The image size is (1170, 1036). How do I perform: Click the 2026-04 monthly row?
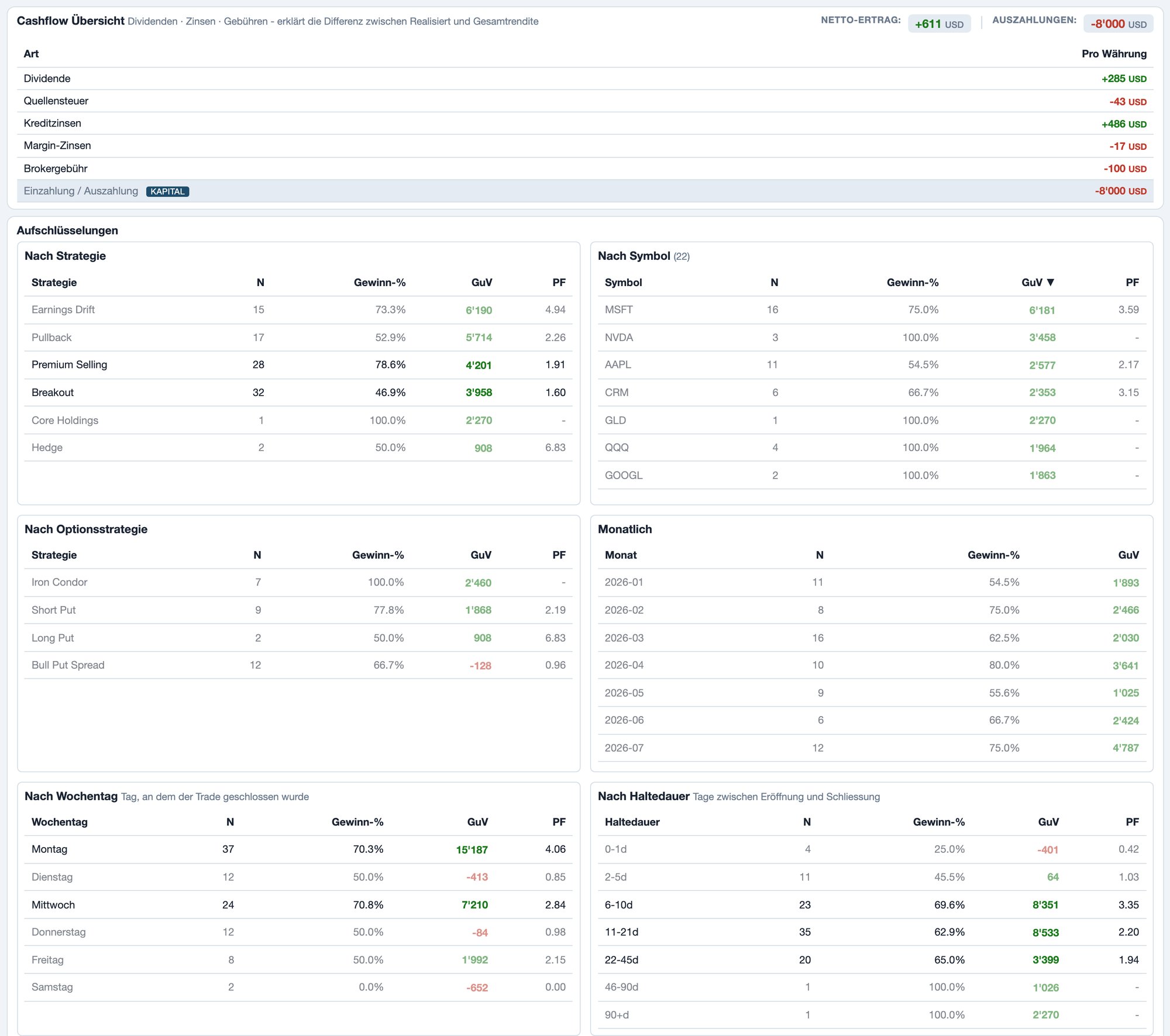872,665
